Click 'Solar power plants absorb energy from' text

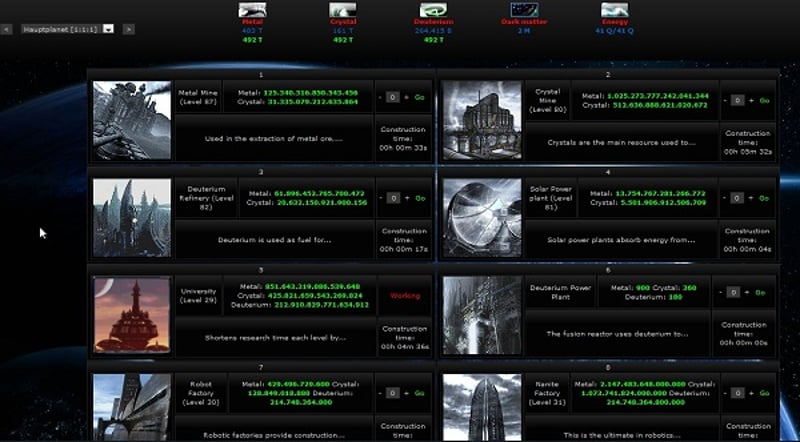[x=621, y=240]
